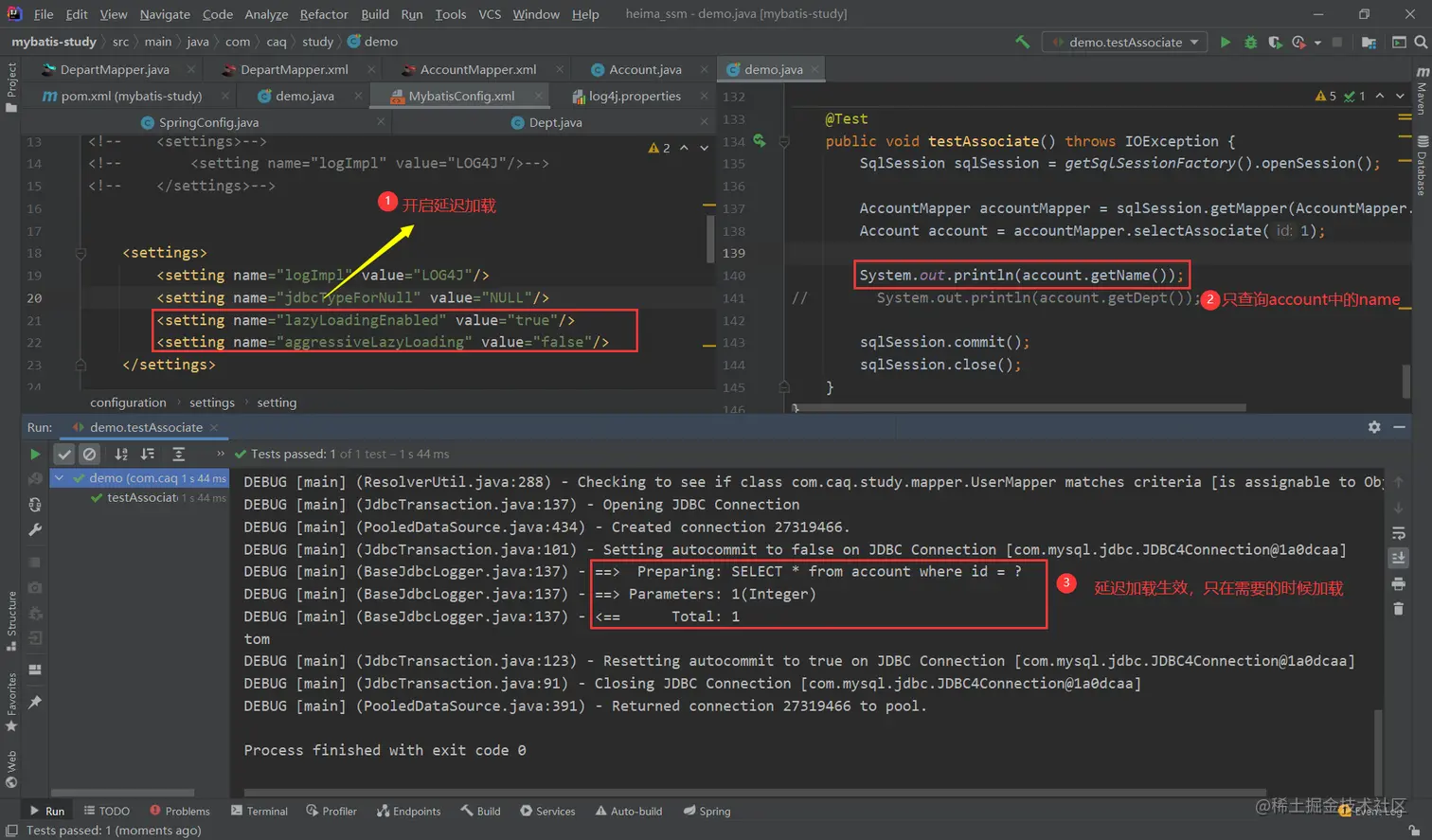Toggle the Maven tool window stripe
The height and width of the screenshot is (840, 1432).
(1423, 91)
